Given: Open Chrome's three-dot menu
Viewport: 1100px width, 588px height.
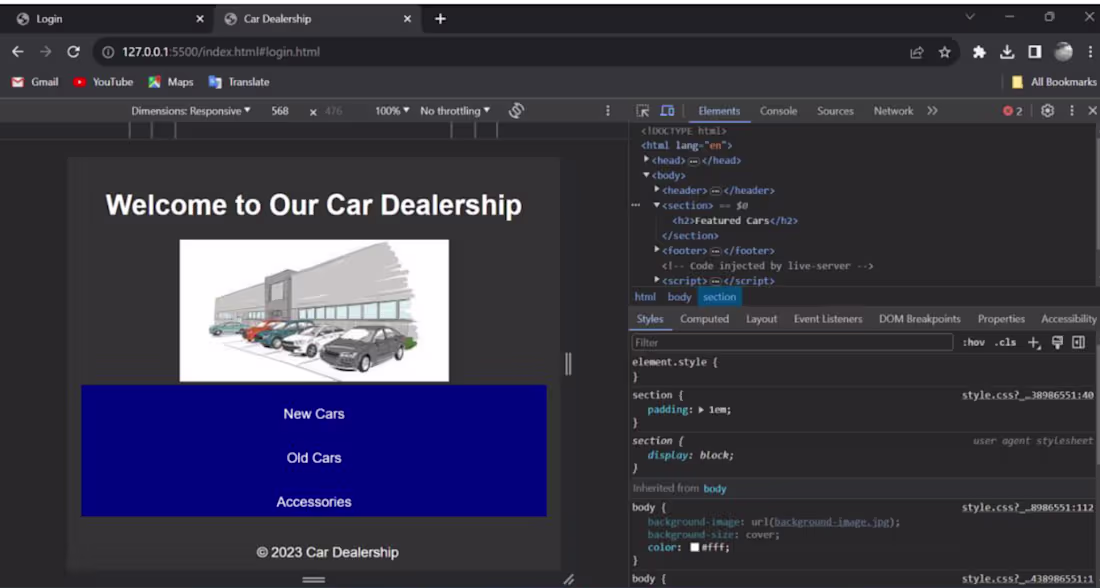Looking at the screenshot, I should pos(1089,52).
